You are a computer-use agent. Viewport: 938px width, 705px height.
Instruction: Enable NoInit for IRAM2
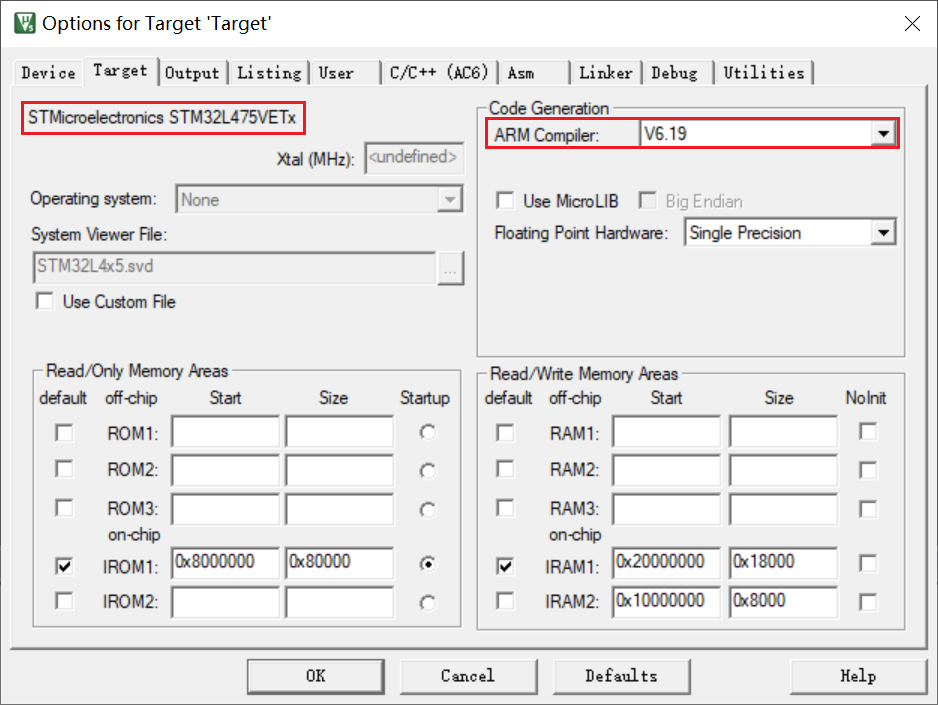point(867,602)
